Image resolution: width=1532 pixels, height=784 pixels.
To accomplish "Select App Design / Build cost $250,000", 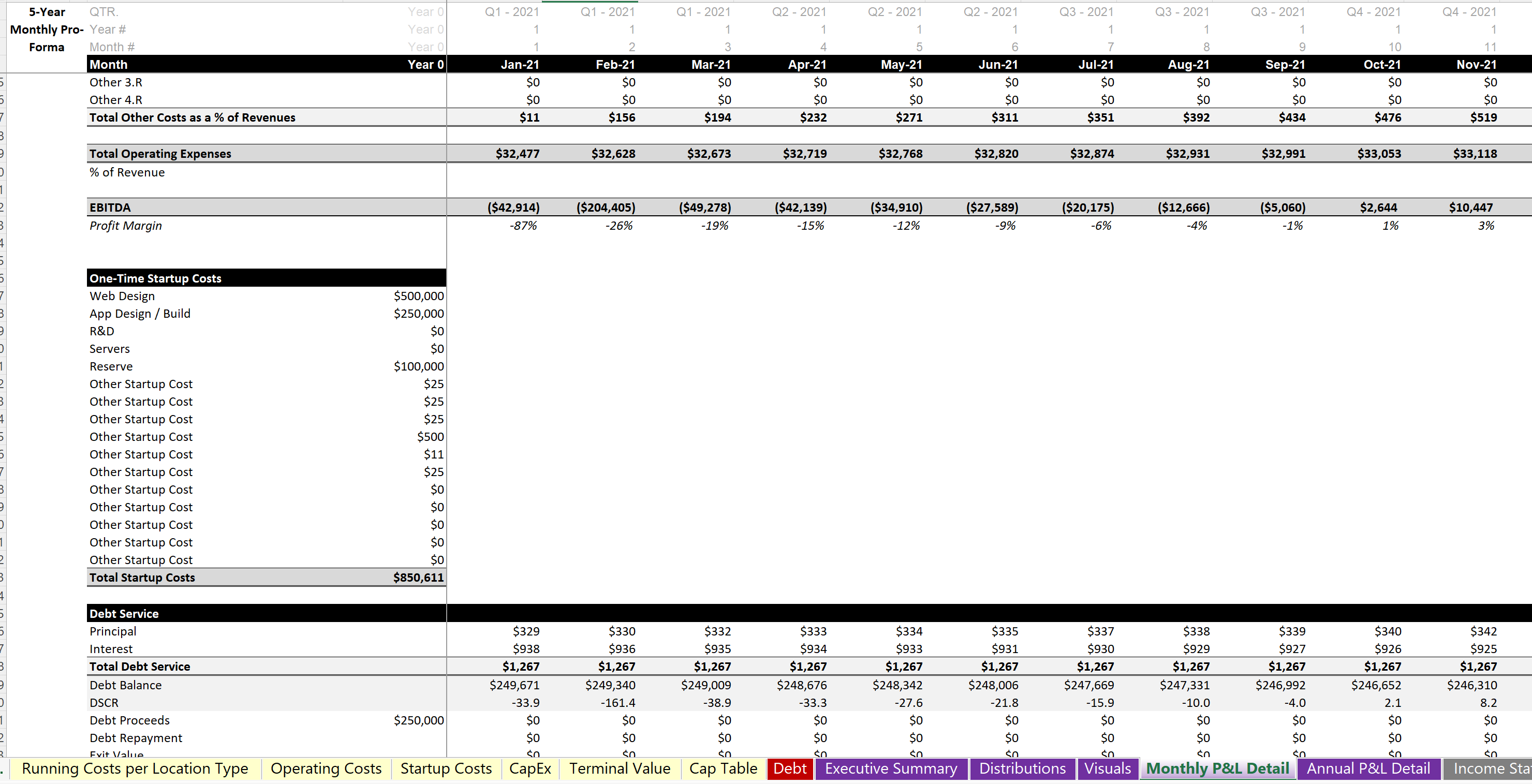I will point(418,314).
